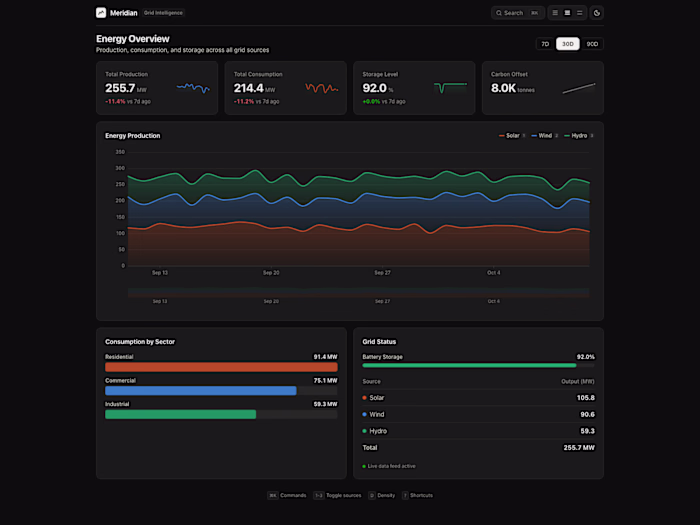
Task: Click the 255.7 MW total value
Action: 579,447
